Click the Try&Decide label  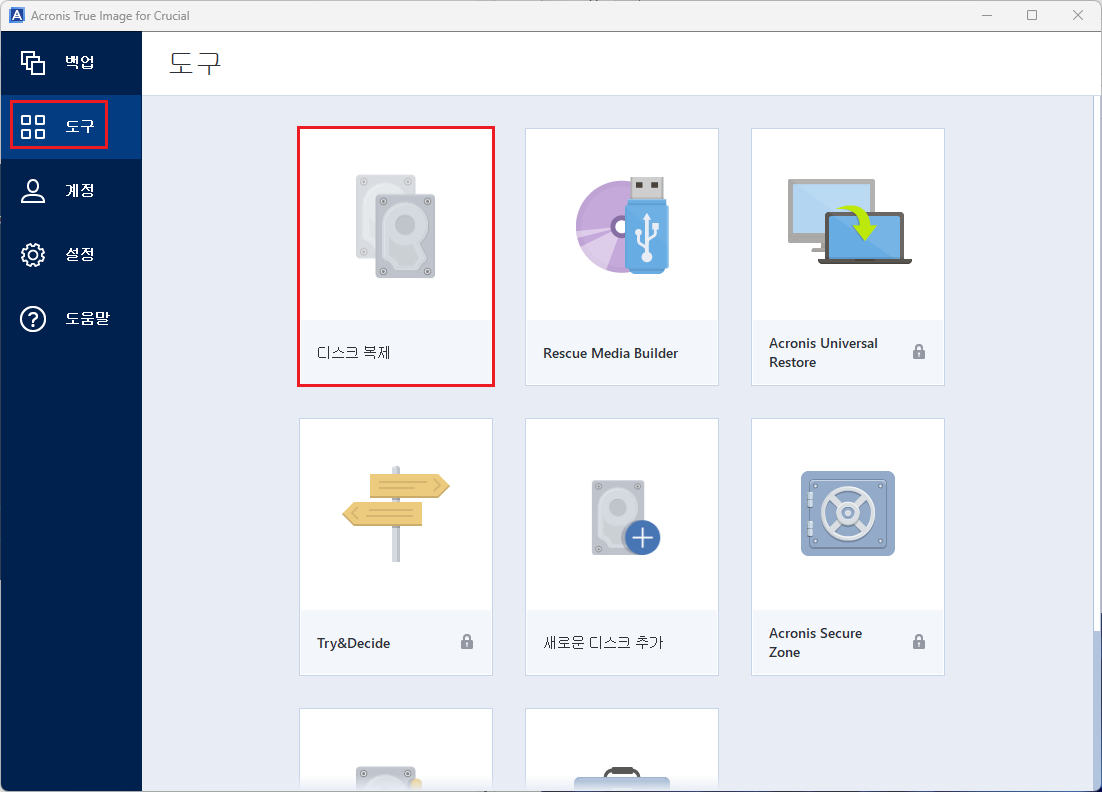coord(354,643)
